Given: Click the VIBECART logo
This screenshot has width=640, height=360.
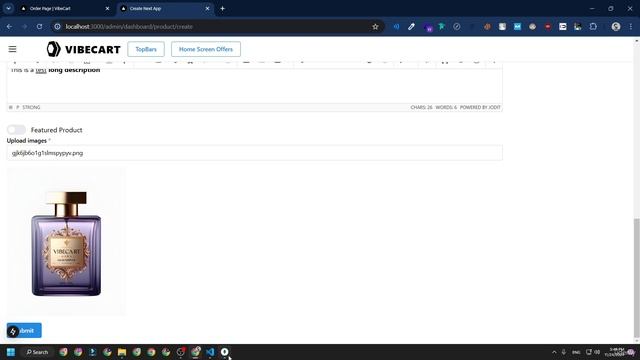Looking at the screenshot, I should point(83,49).
